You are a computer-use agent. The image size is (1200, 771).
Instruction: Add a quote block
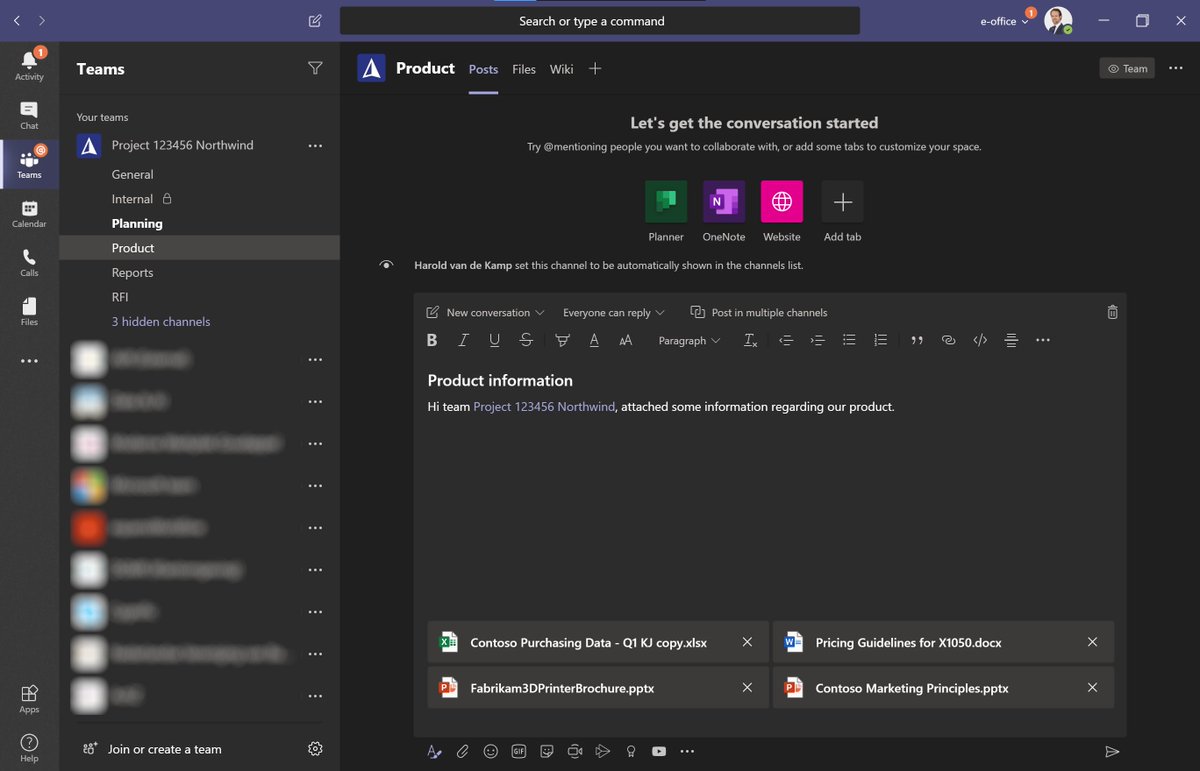pyautogui.click(x=917, y=340)
